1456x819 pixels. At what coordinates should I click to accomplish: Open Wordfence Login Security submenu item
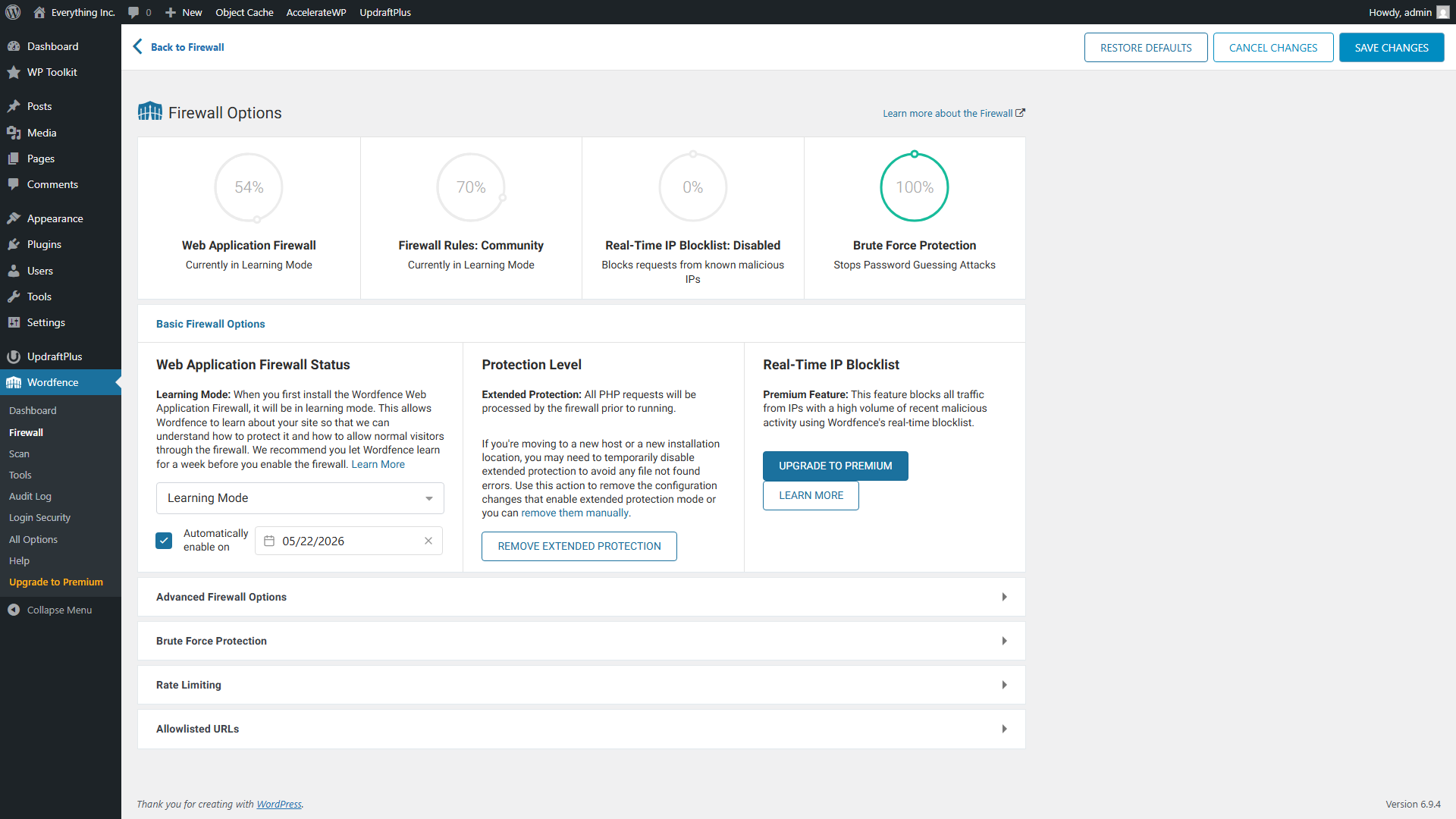point(39,517)
